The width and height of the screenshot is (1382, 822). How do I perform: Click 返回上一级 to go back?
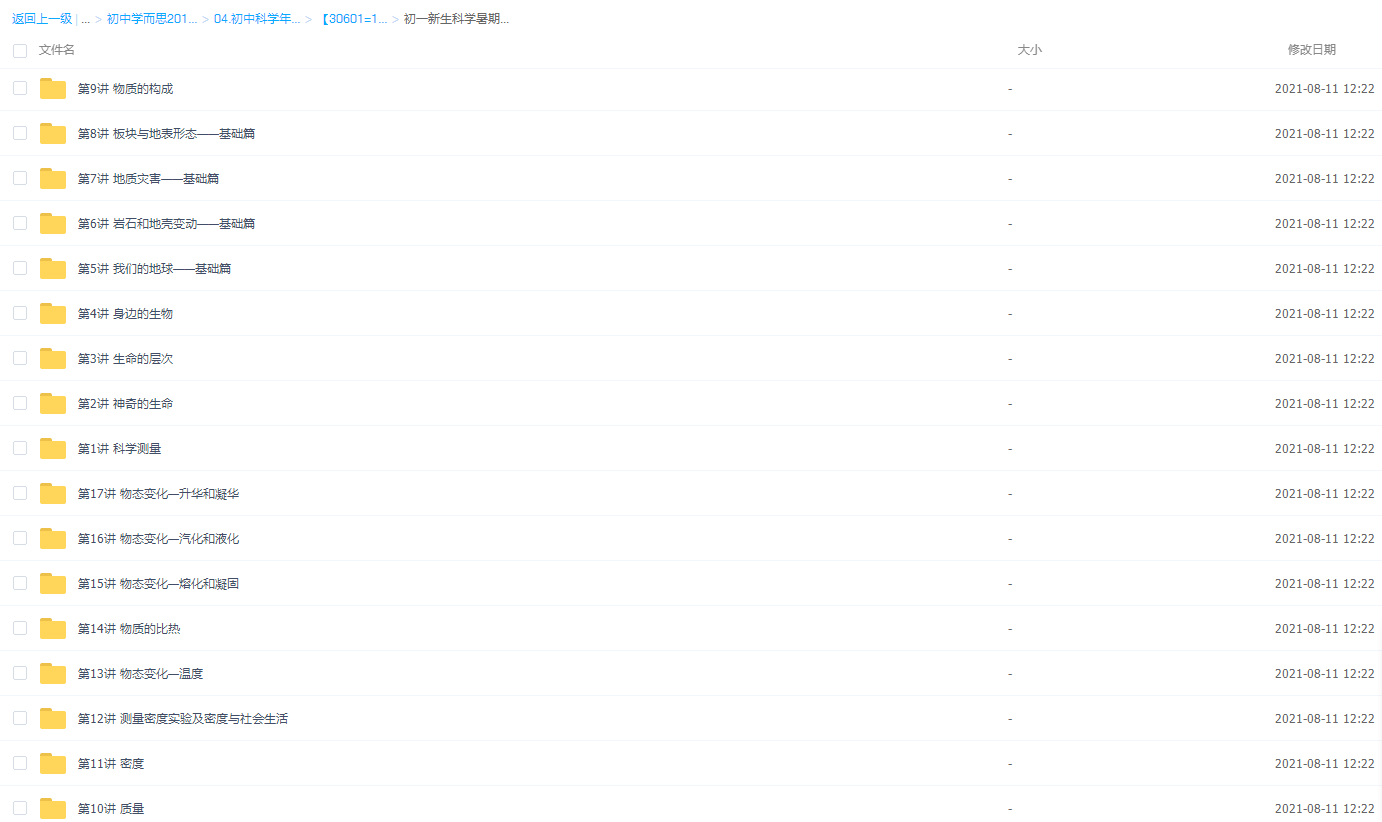pos(42,19)
